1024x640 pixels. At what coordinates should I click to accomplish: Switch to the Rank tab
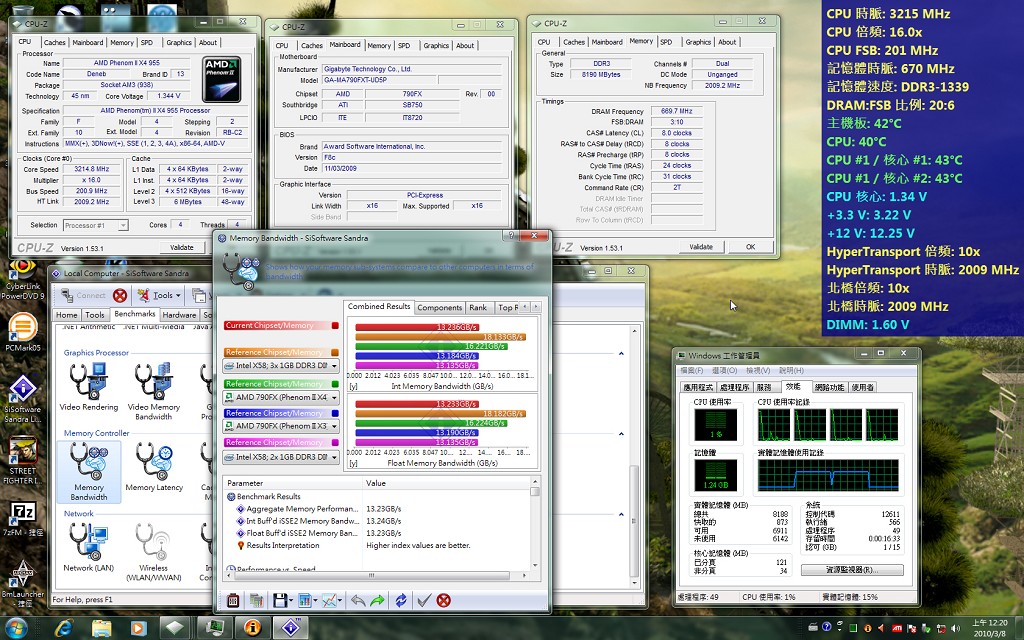tap(478, 308)
